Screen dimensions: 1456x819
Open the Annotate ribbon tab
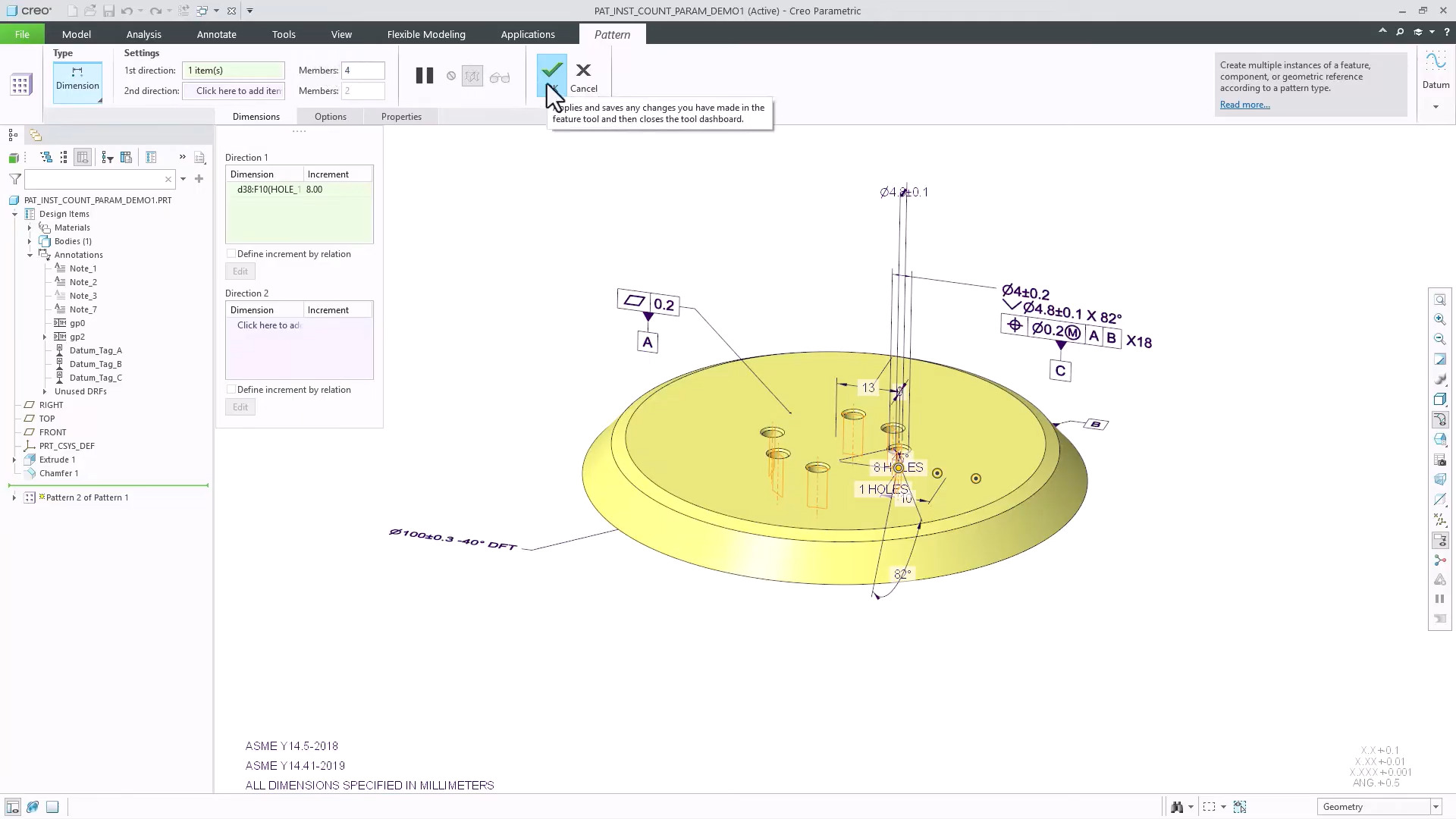tap(216, 34)
